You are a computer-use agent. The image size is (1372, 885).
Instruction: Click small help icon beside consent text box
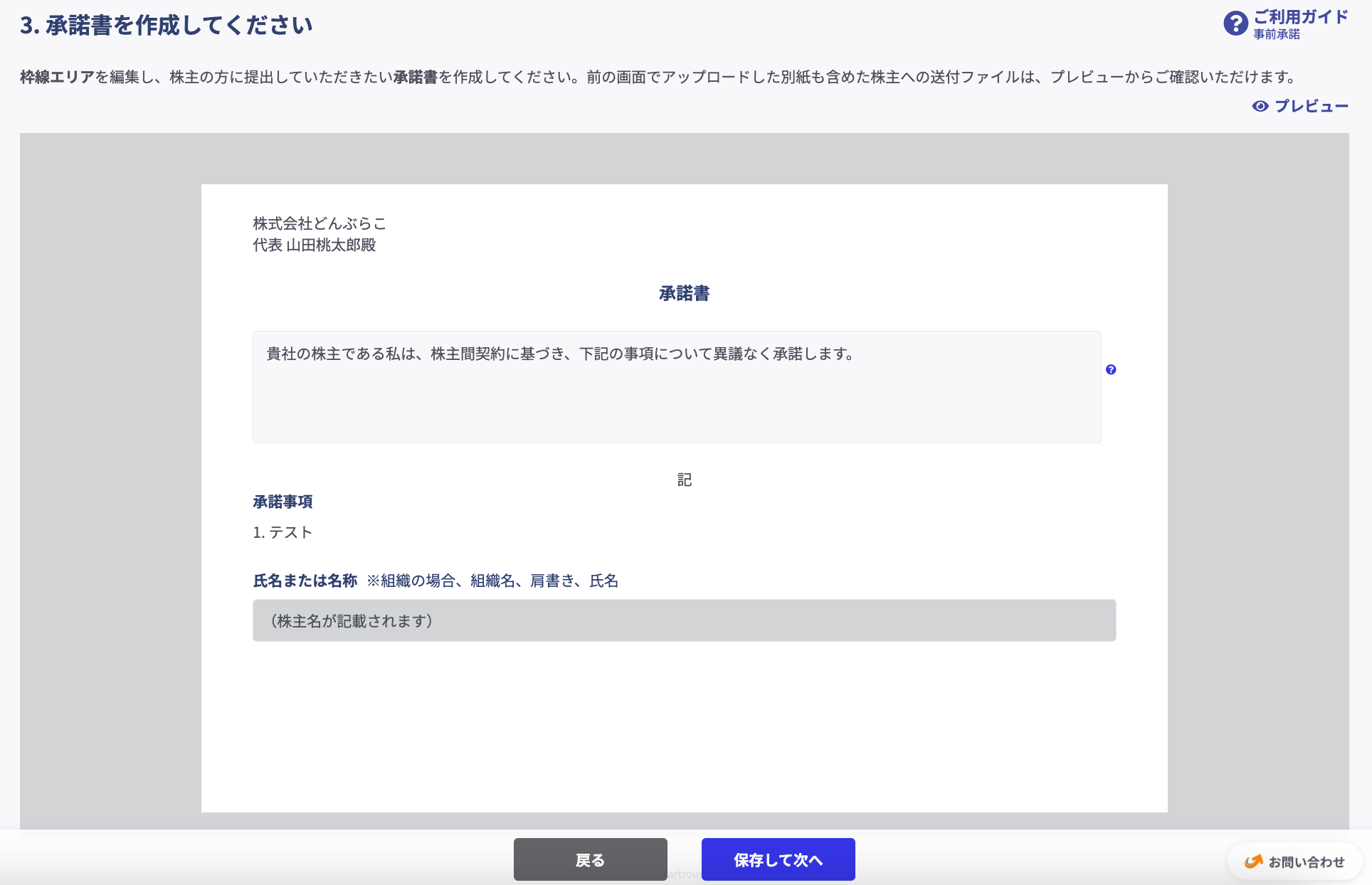tap(1111, 369)
